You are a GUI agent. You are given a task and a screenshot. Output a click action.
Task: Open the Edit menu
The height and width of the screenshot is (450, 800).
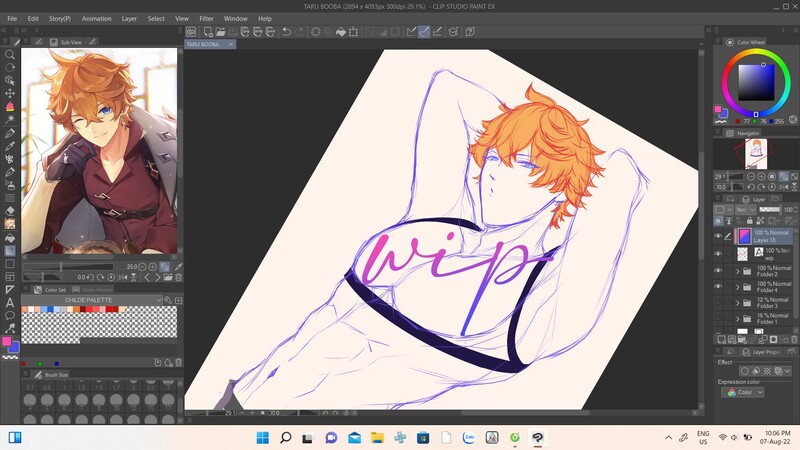click(x=33, y=18)
